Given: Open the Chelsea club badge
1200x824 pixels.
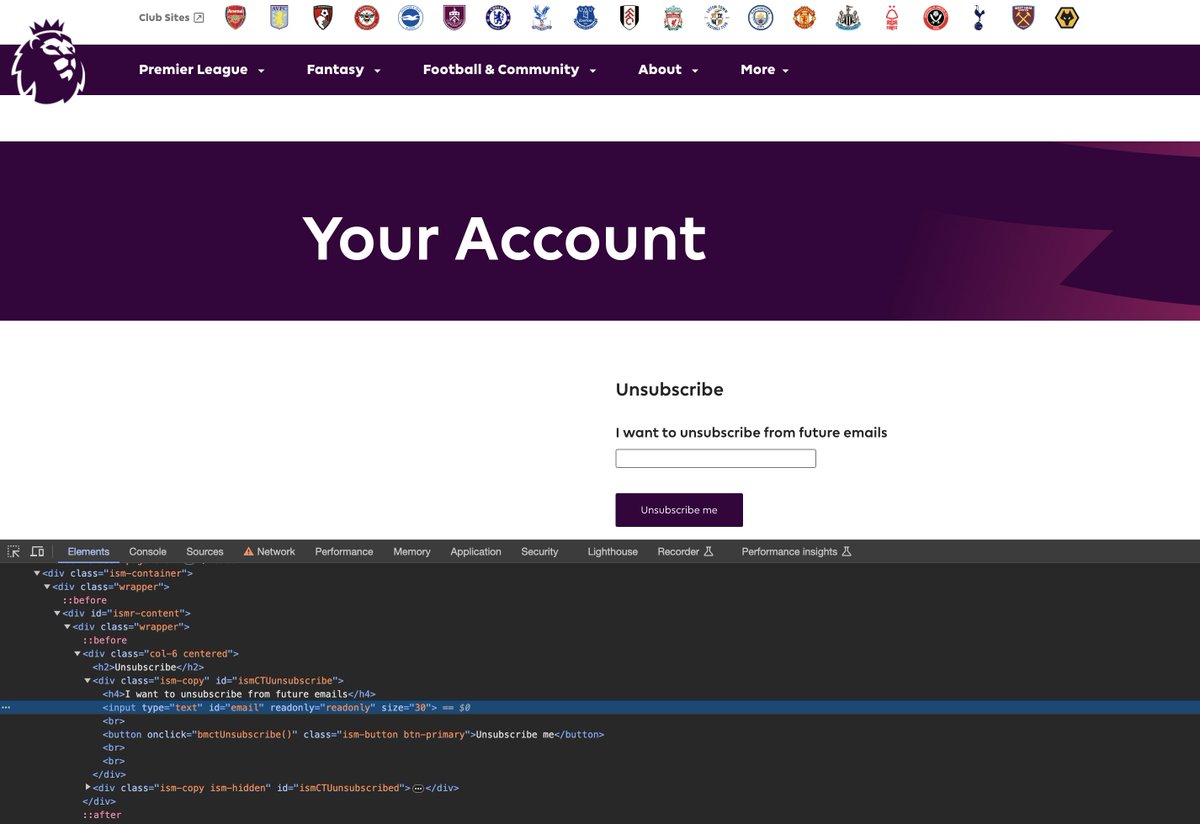Looking at the screenshot, I should click(498, 17).
